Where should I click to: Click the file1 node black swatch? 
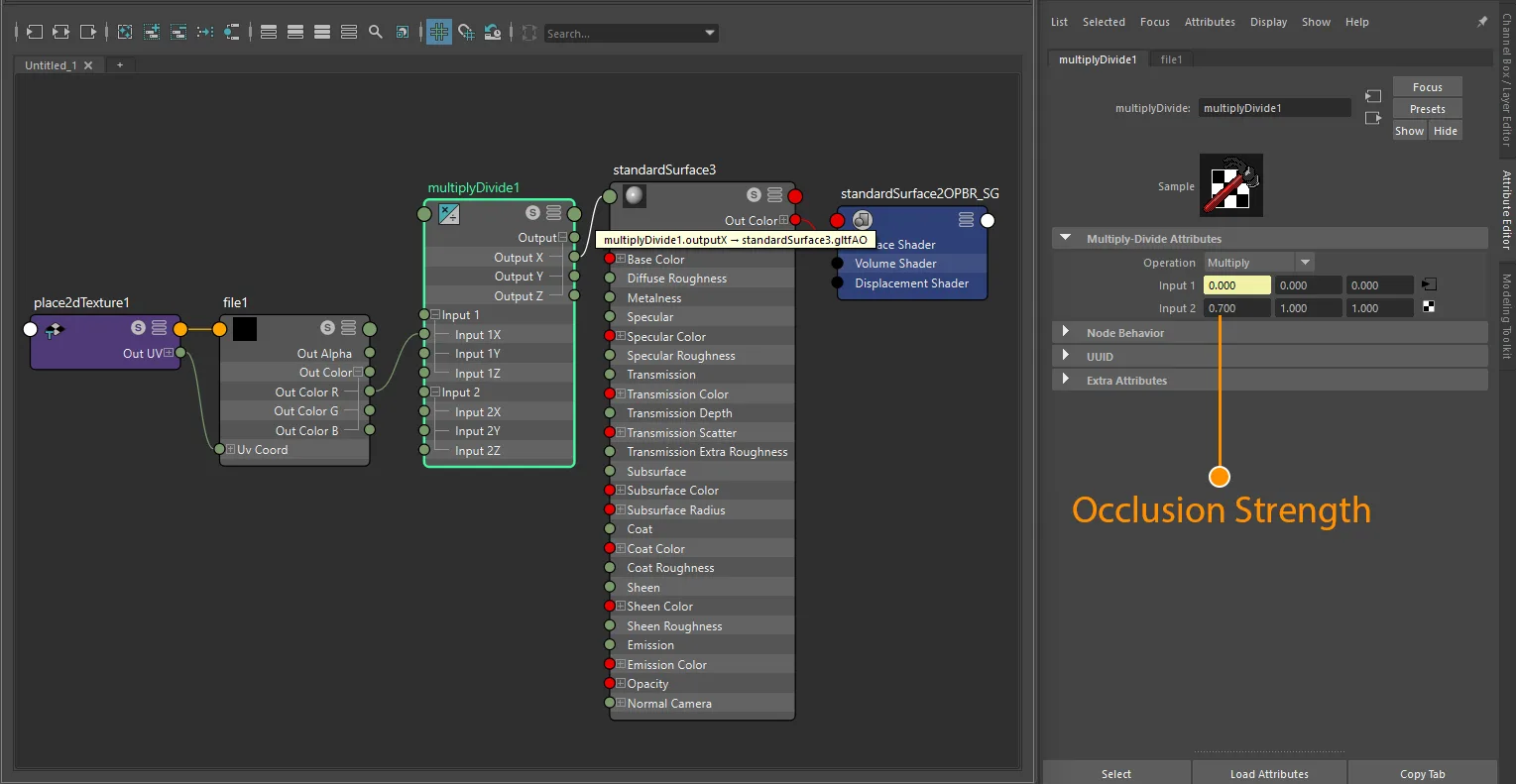click(245, 329)
